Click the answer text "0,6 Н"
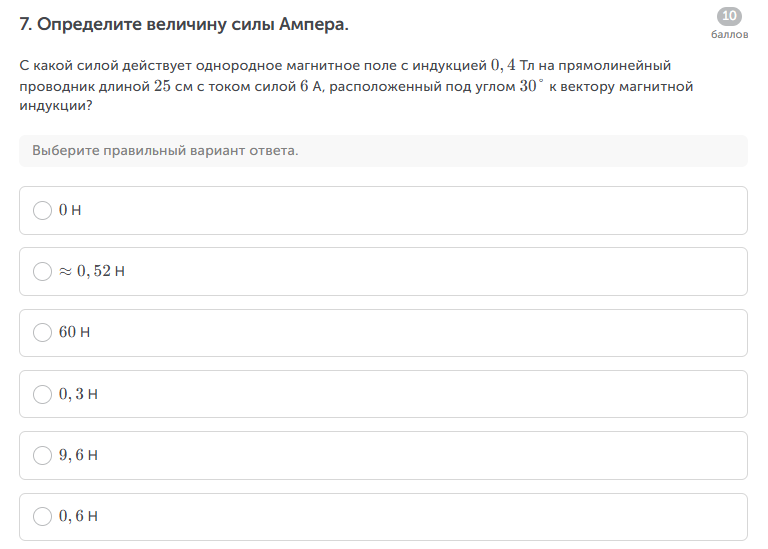Screen dimensions: 768x549 point(78,517)
